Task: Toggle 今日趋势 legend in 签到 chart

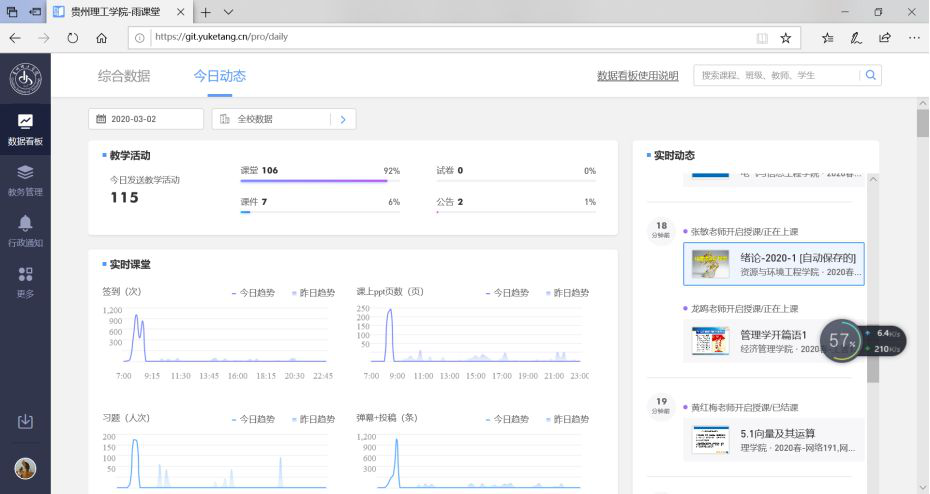Action: (256, 293)
